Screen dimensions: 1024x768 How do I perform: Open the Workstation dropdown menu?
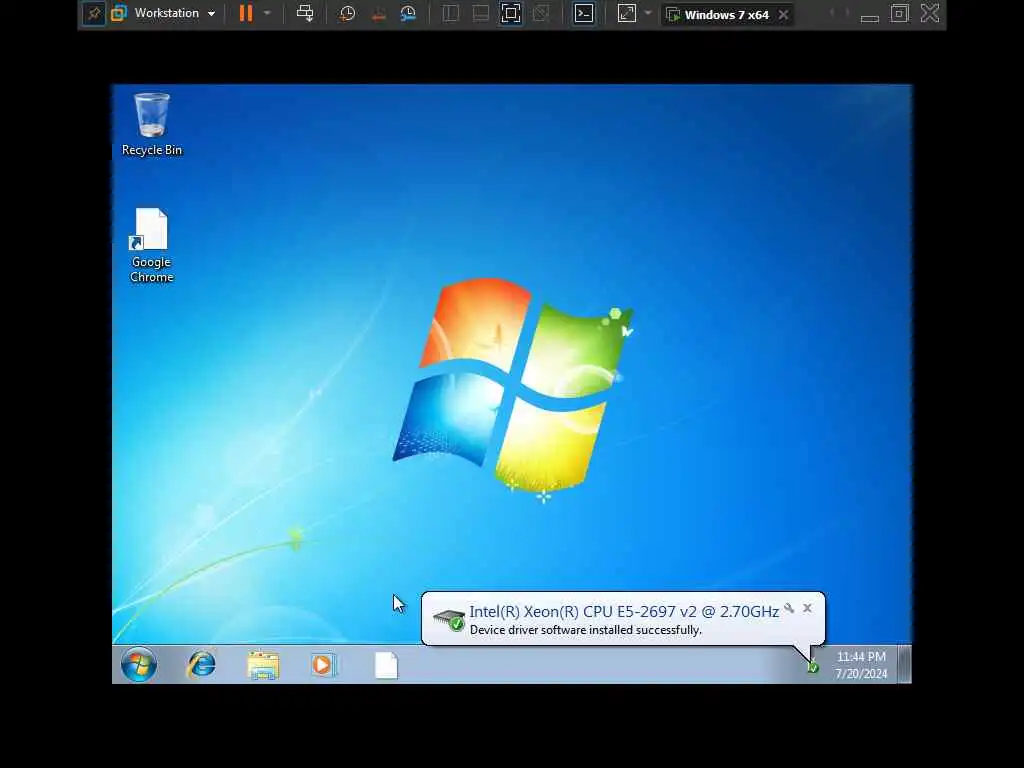click(174, 14)
